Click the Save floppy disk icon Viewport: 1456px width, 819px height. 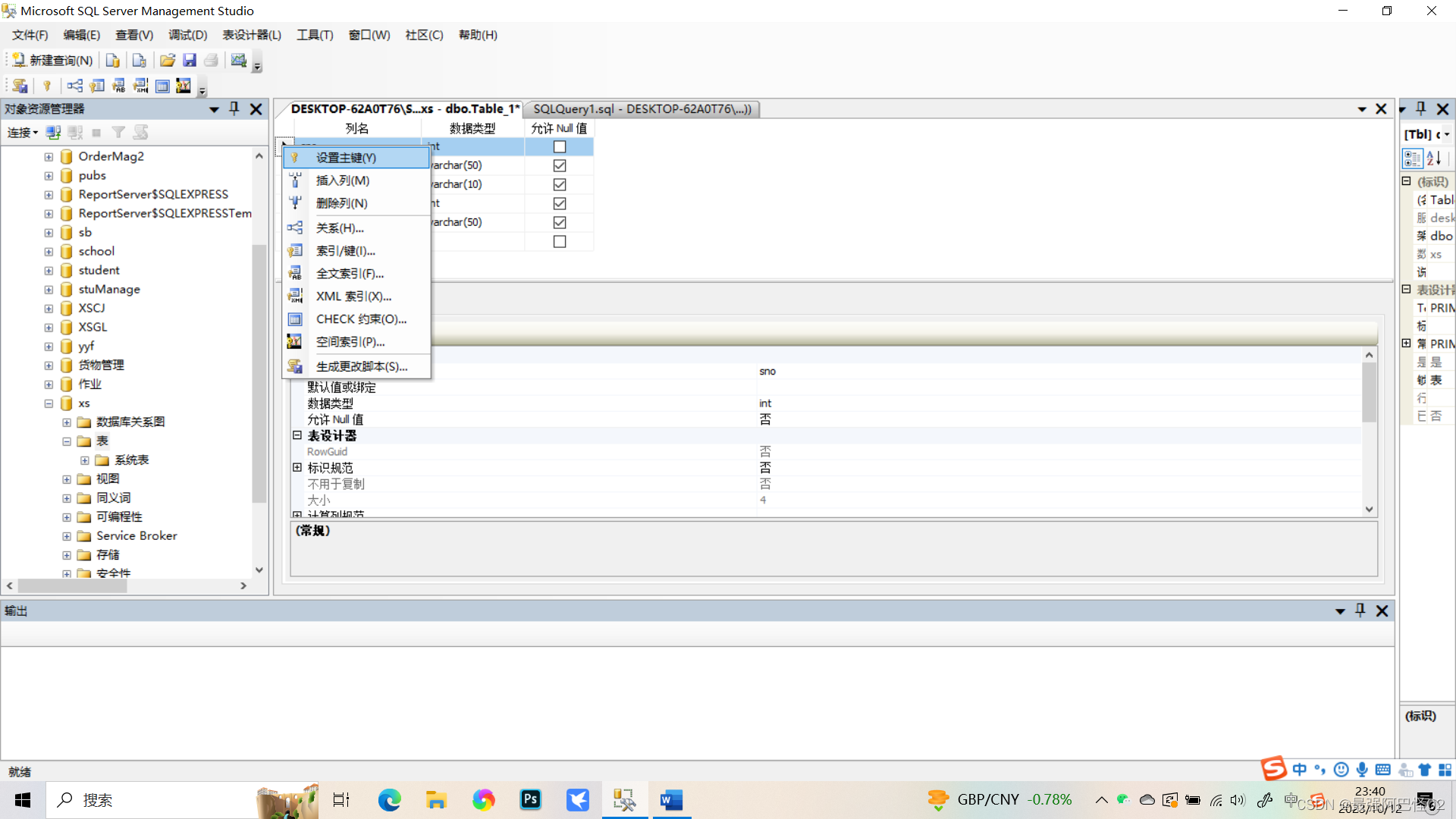[x=190, y=61]
